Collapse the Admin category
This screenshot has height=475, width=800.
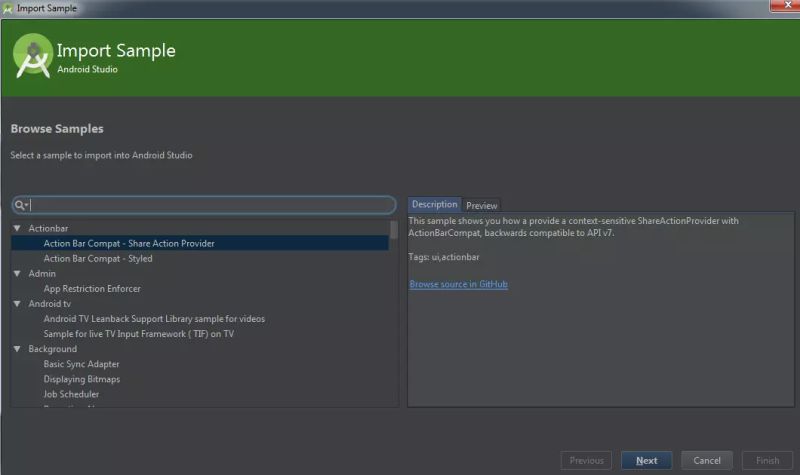[17, 273]
